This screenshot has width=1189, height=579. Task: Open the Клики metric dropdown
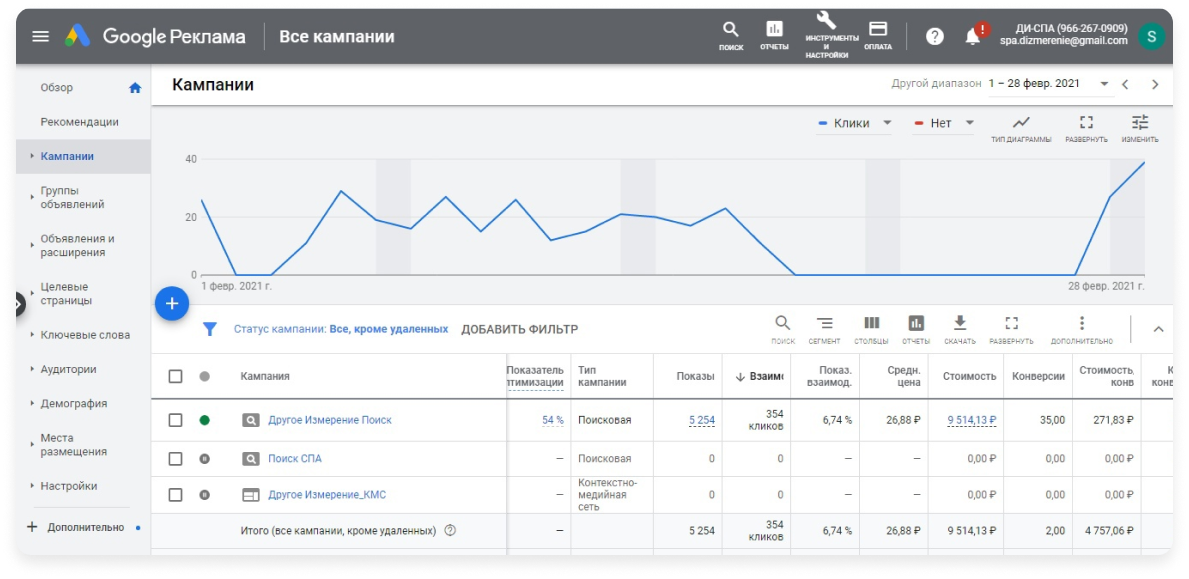[855, 123]
